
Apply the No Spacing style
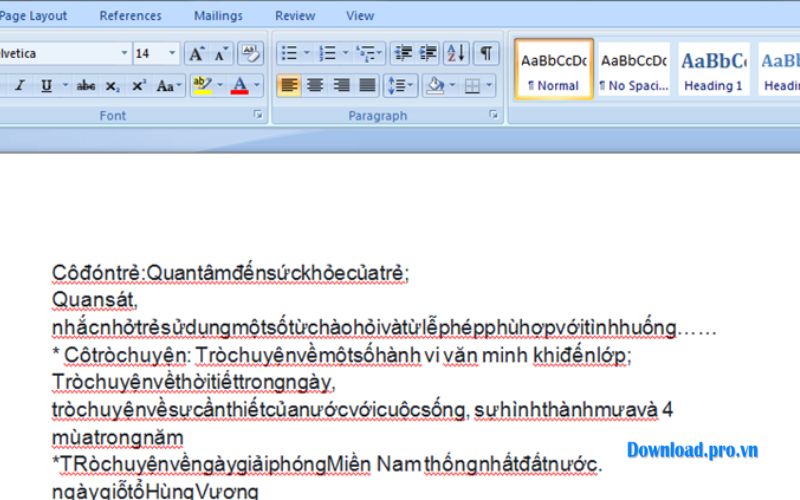(634, 69)
